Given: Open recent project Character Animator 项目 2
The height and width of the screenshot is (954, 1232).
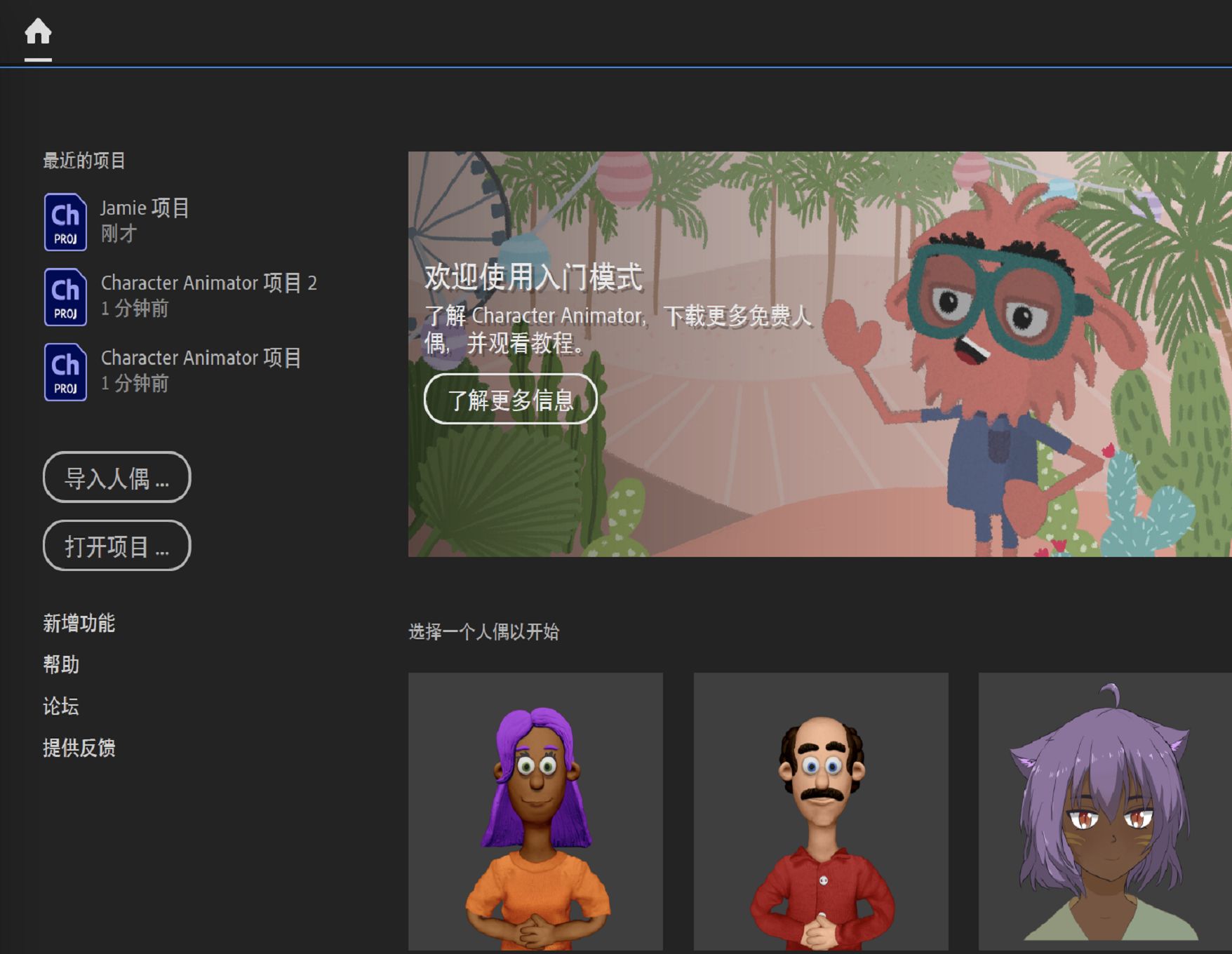Looking at the screenshot, I should click(209, 283).
